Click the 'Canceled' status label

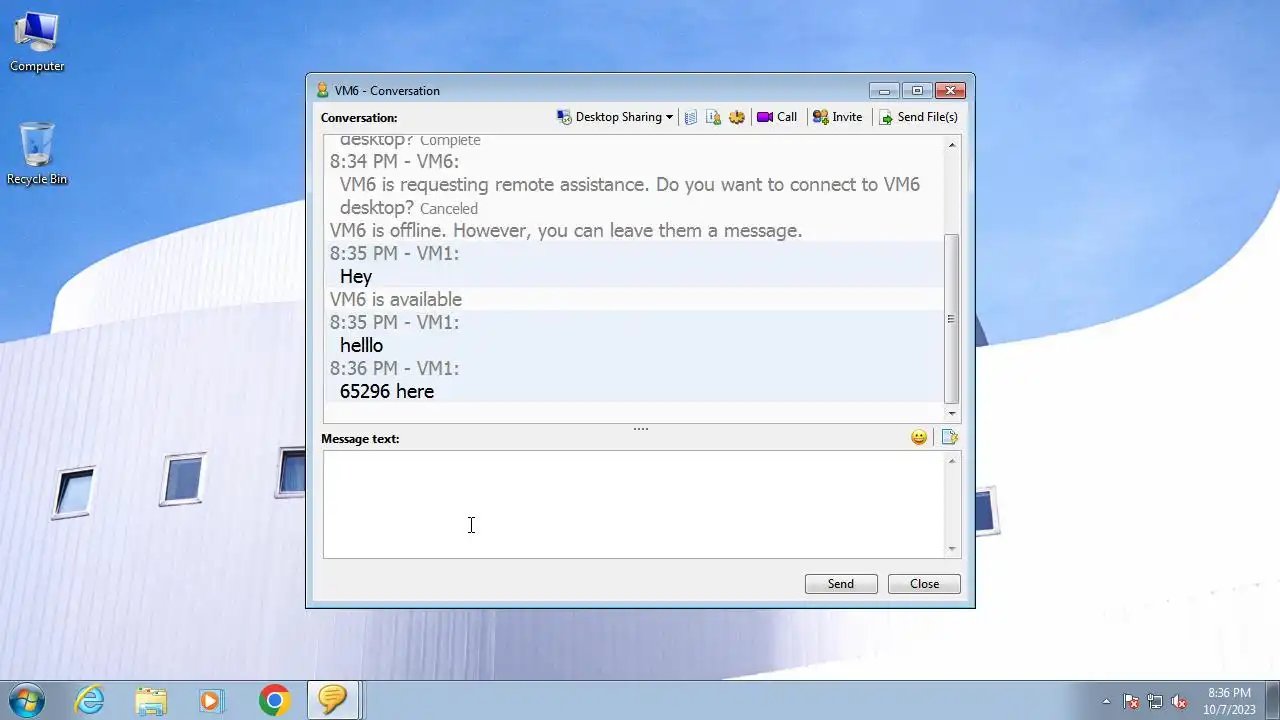point(449,209)
